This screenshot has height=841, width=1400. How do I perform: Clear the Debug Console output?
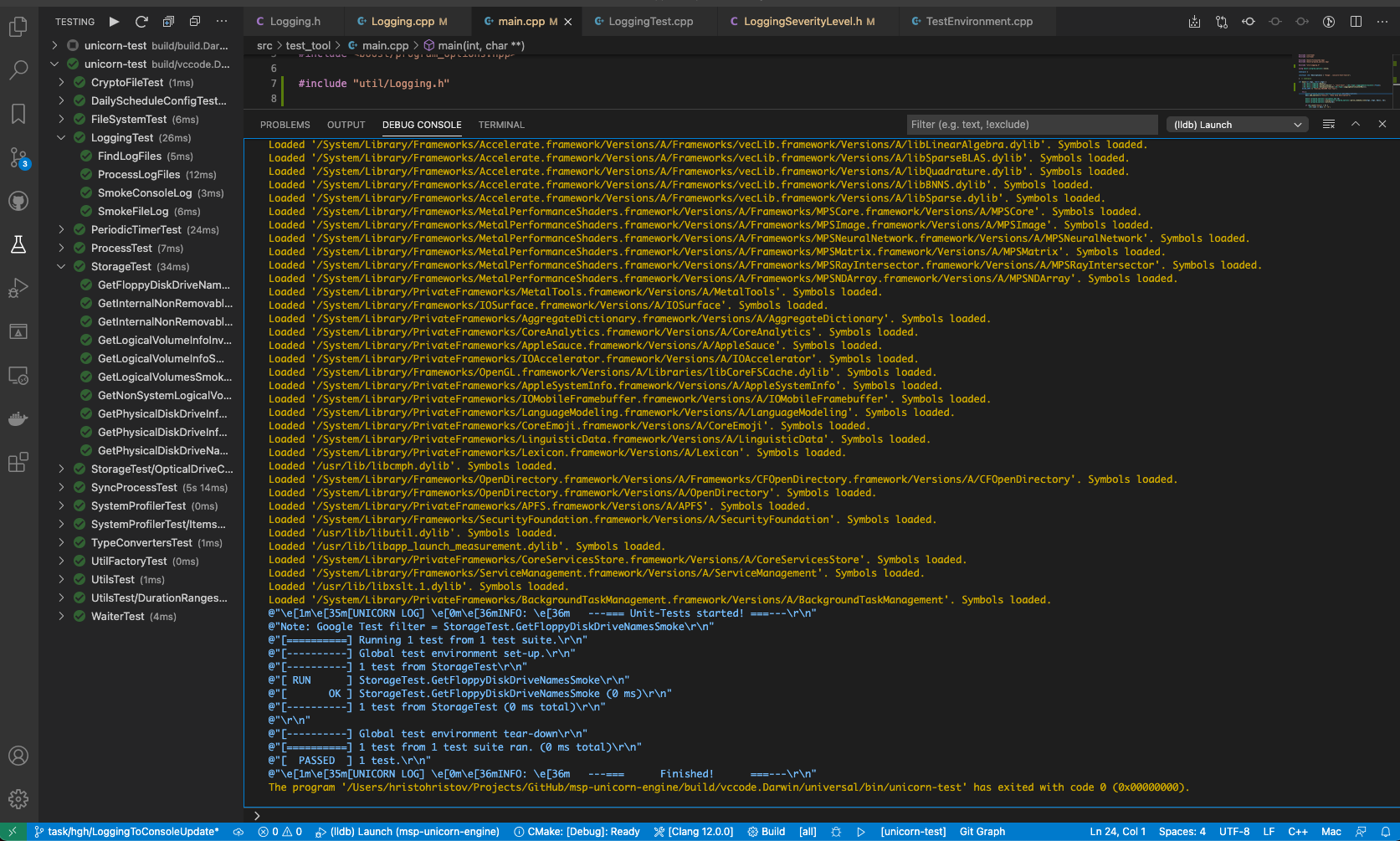coord(1328,124)
